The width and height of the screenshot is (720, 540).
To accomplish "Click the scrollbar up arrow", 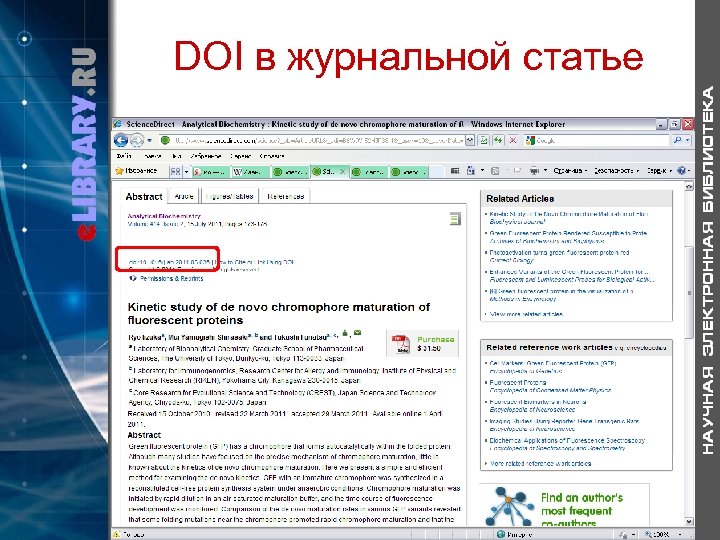I will 689,186.
